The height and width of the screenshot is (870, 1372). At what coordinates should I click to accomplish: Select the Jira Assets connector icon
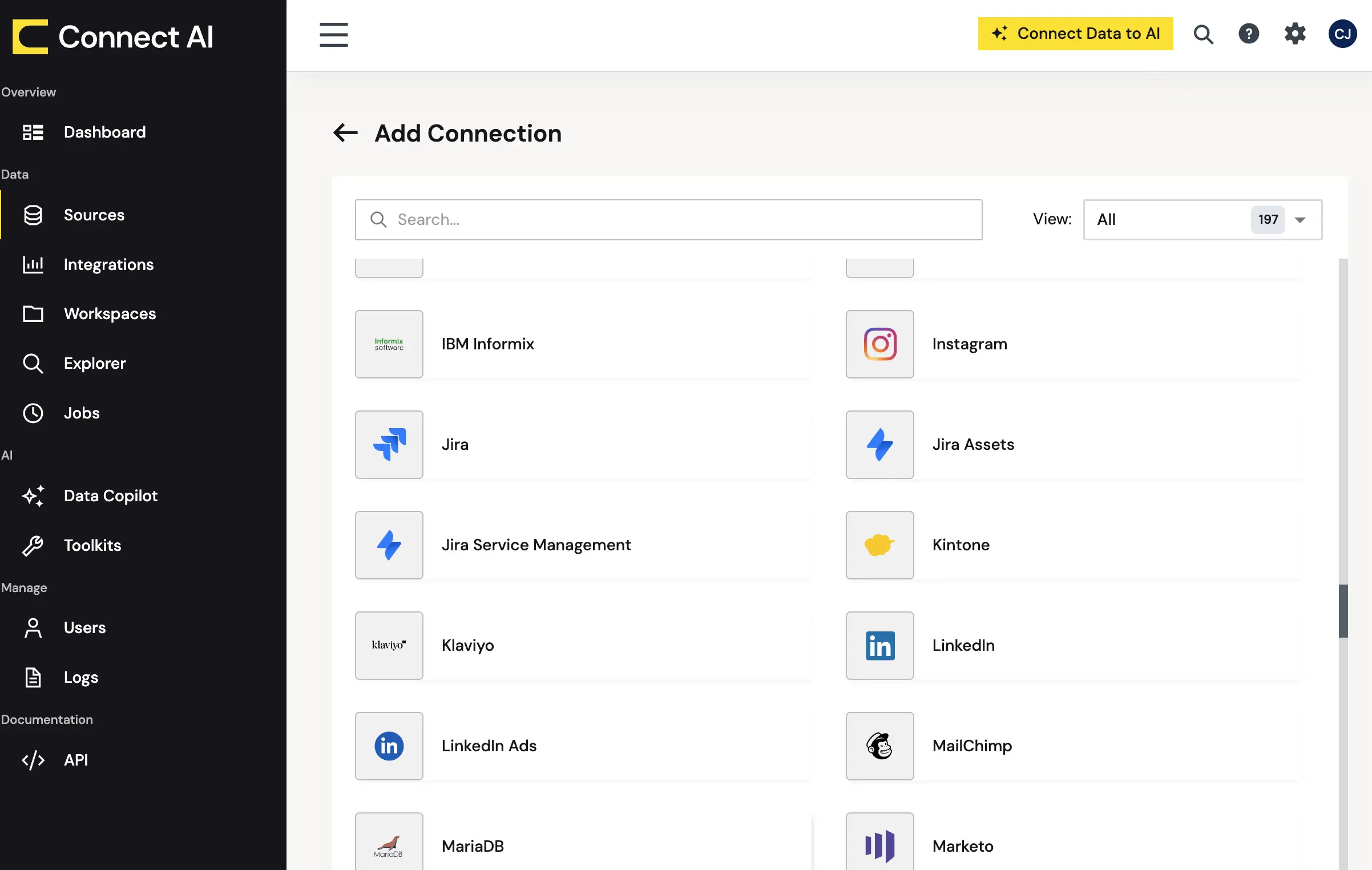click(880, 445)
